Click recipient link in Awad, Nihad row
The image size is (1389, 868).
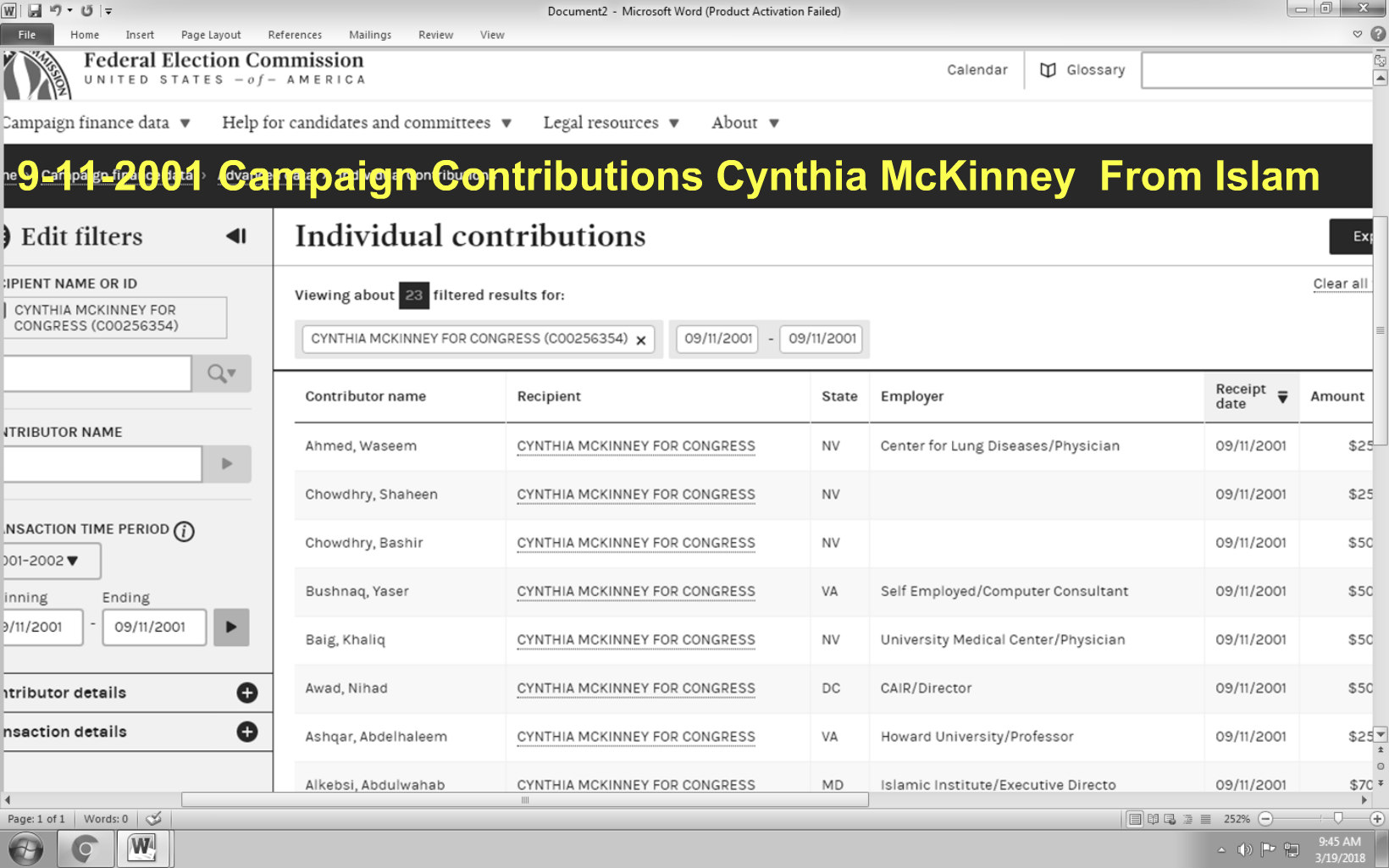(636, 688)
